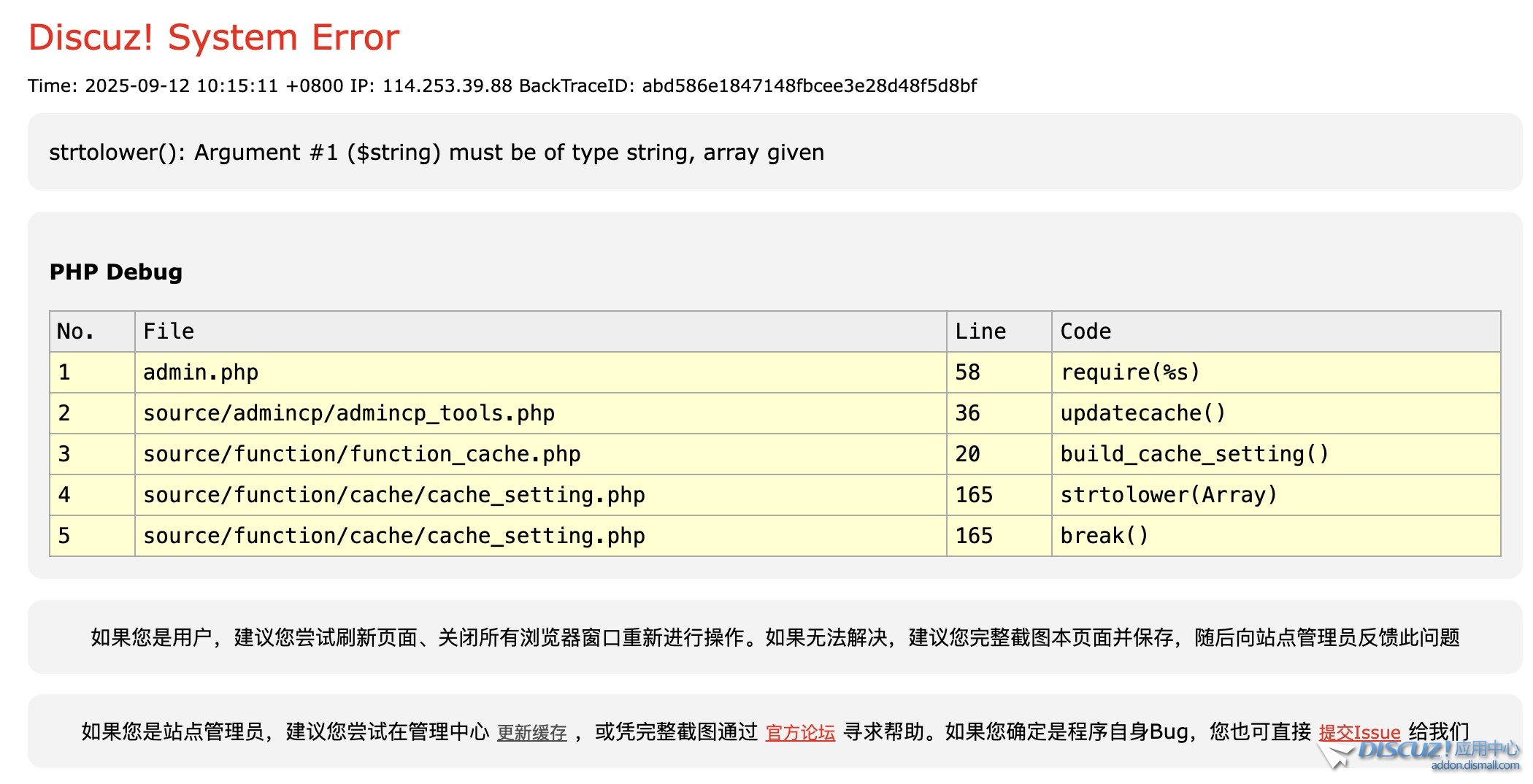The image size is (1533, 784).
Task: Click the IP address 114.253.39.88
Action: pos(447,86)
